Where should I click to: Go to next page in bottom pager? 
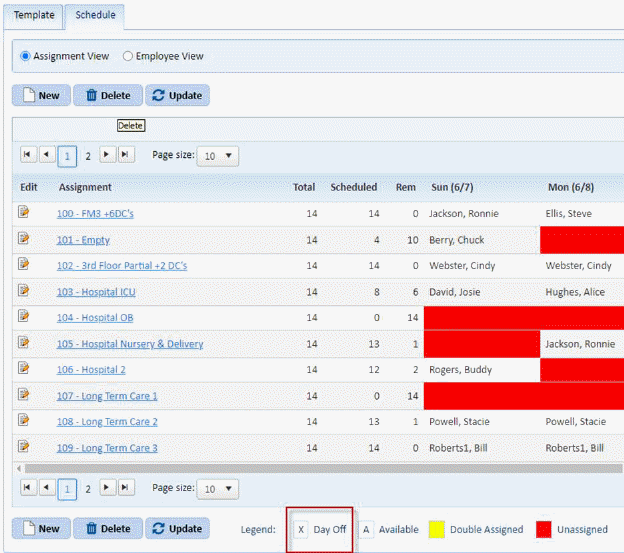pos(107,488)
